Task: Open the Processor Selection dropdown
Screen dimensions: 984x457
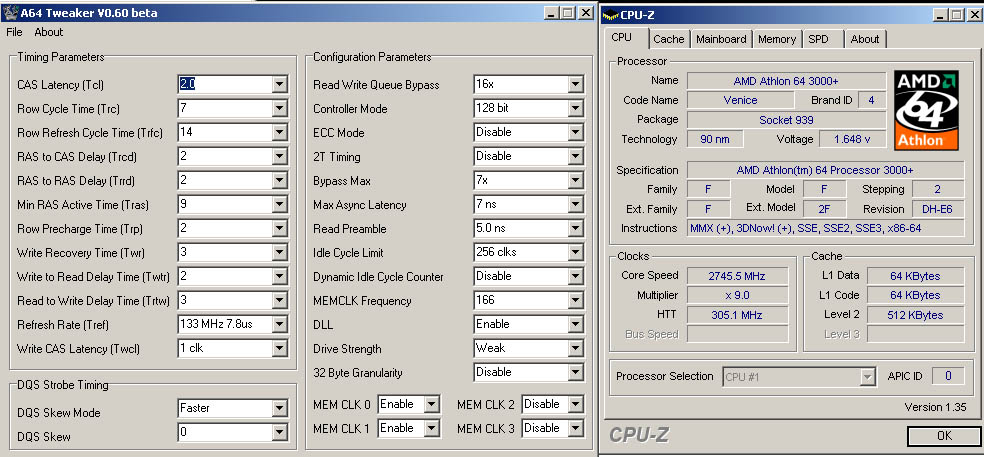Action: tap(867, 377)
